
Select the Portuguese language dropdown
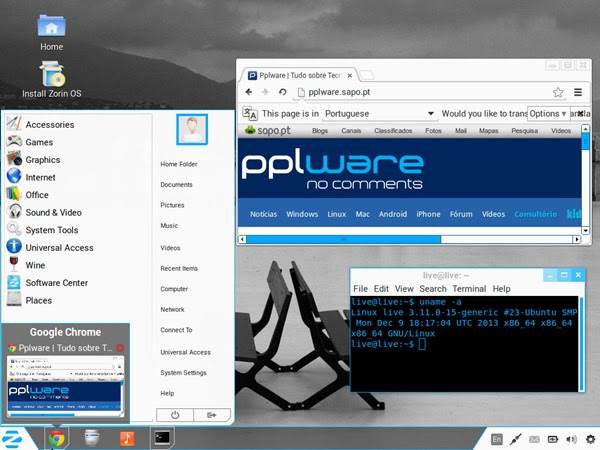[x=379, y=114]
